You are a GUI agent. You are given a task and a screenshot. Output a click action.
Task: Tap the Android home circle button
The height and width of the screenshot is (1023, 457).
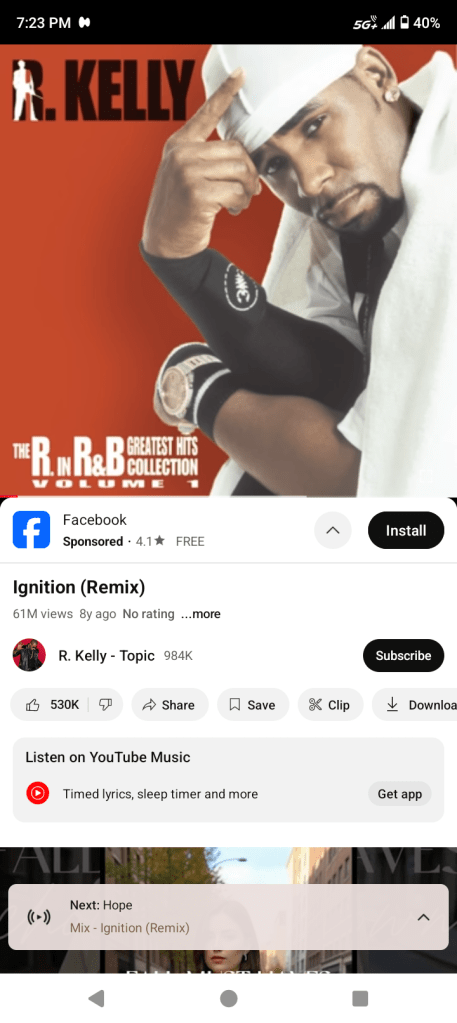click(x=228, y=998)
